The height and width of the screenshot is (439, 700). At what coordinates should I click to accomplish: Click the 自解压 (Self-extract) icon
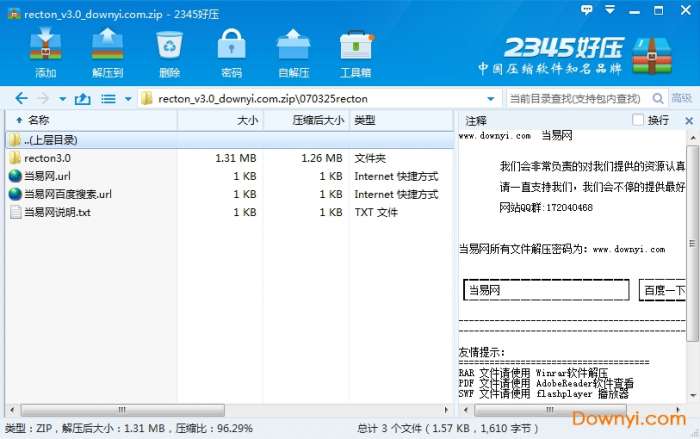293,44
